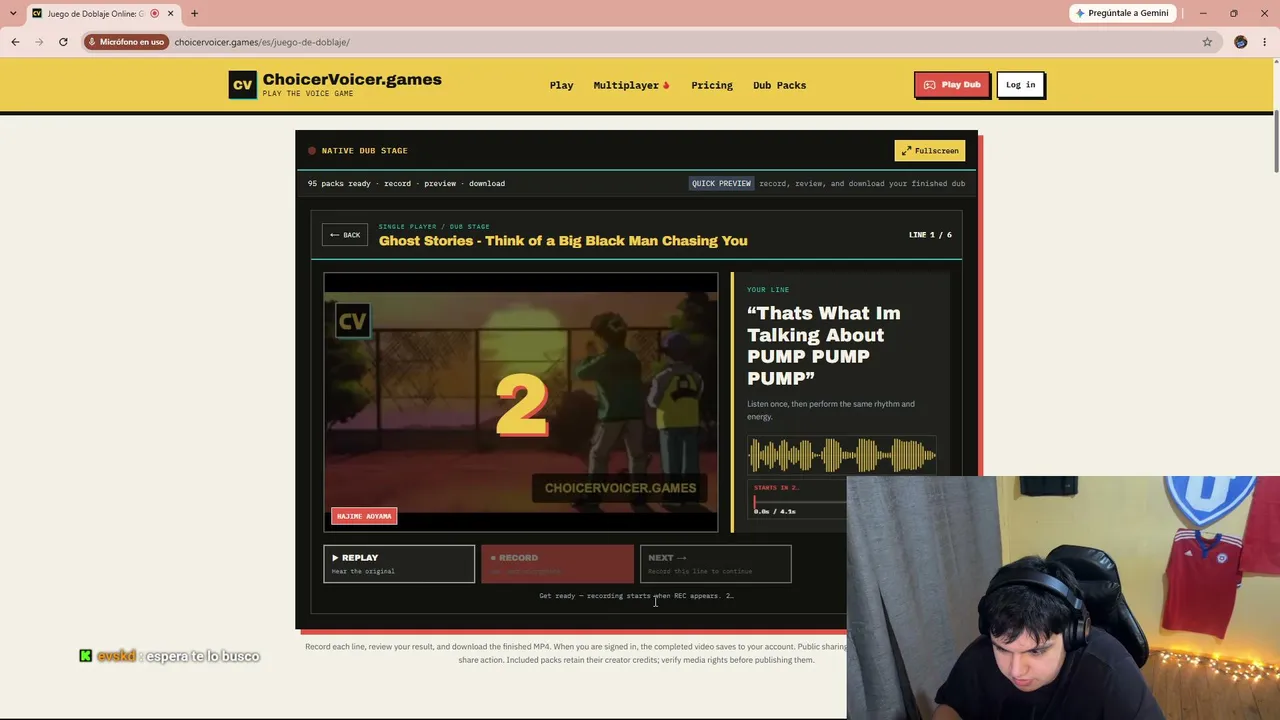The height and width of the screenshot is (720, 1280).
Task: Close the Juego de Doblaje Online tab
Action: pos(171,13)
